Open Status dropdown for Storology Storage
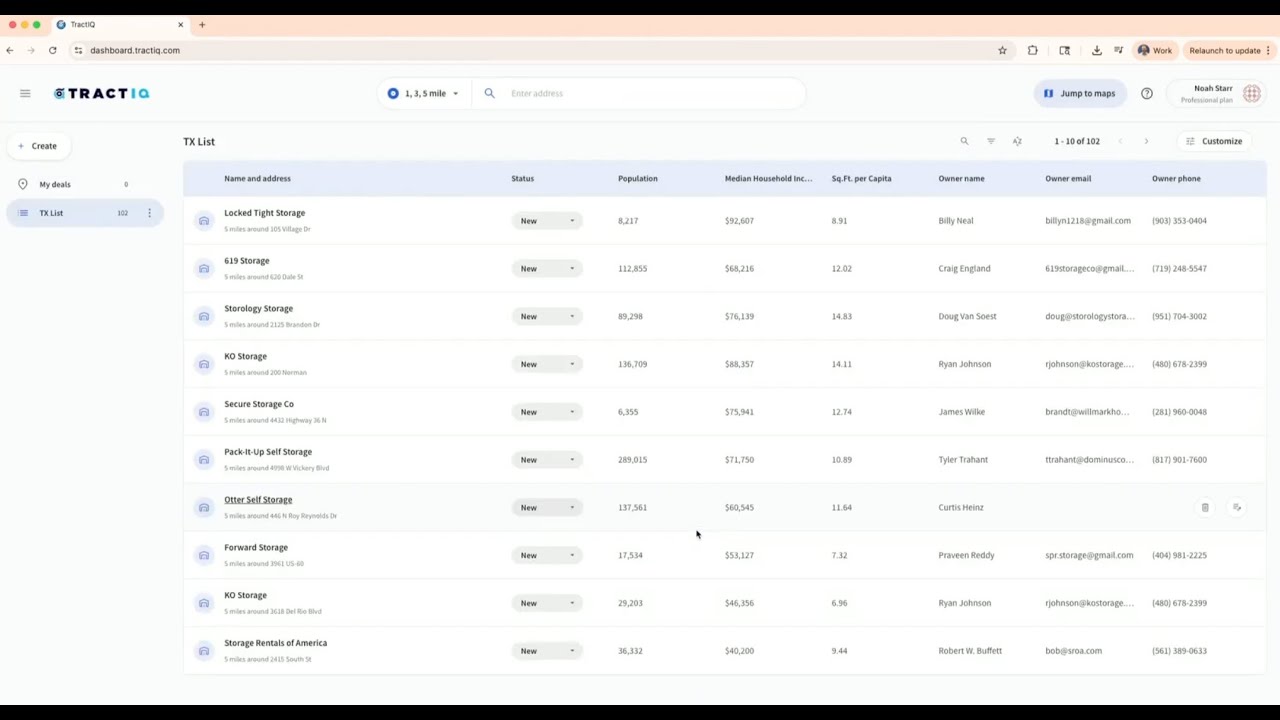 pyautogui.click(x=546, y=316)
